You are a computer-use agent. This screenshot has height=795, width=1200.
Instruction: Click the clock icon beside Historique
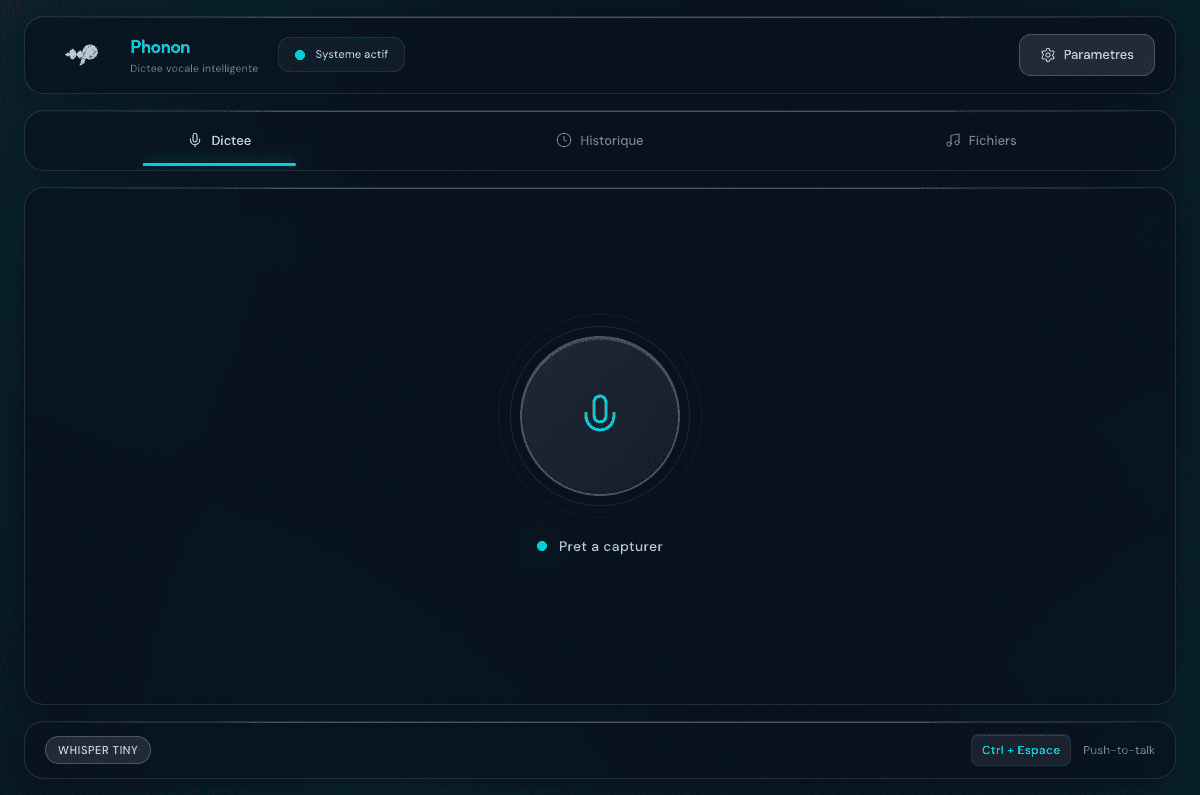(564, 140)
